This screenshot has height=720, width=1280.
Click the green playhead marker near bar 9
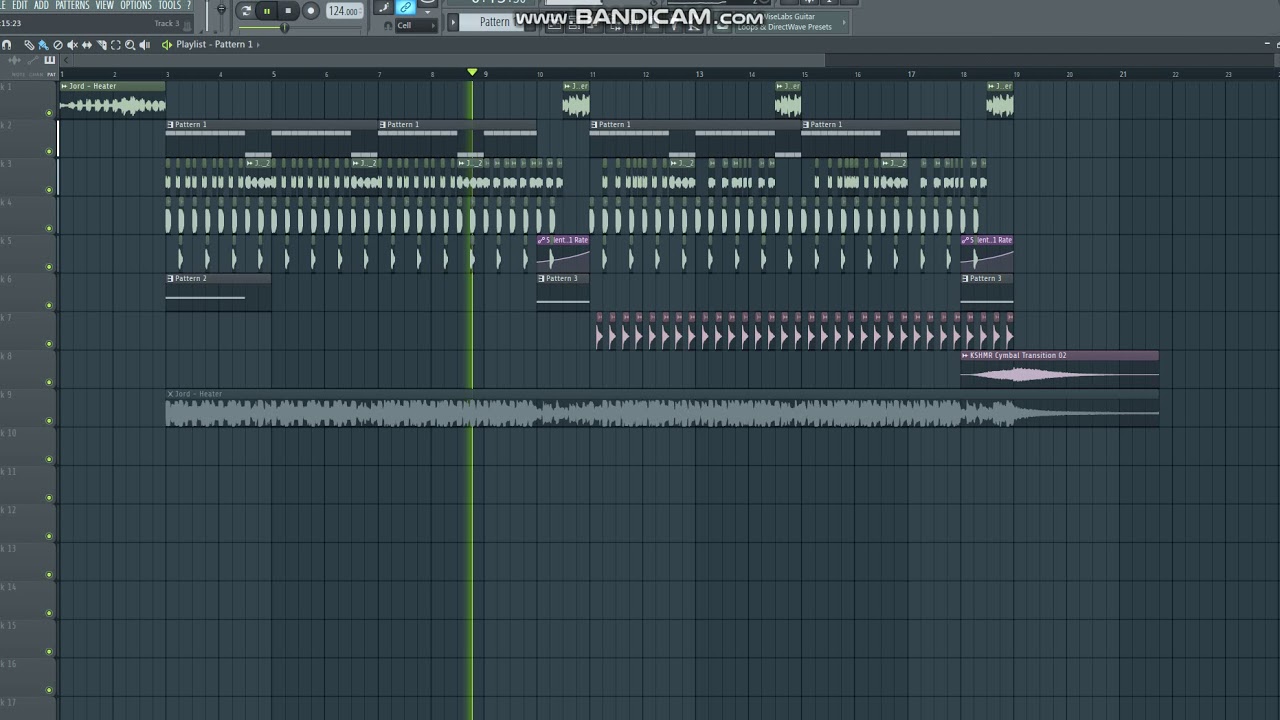click(472, 73)
